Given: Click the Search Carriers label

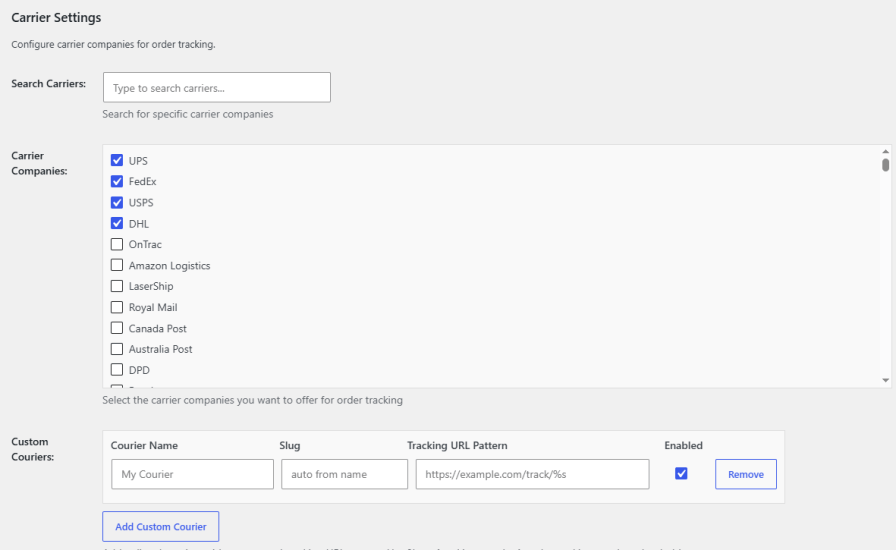Looking at the screenshot, I should click(x=49, y=83).
